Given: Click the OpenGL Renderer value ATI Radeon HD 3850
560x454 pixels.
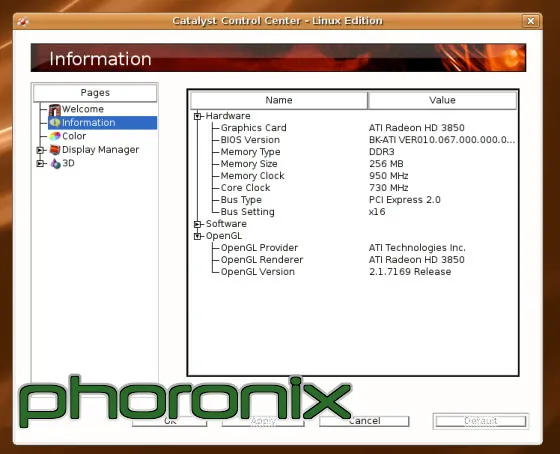Looking at the screenshot, I should click(x=416, y=260).
